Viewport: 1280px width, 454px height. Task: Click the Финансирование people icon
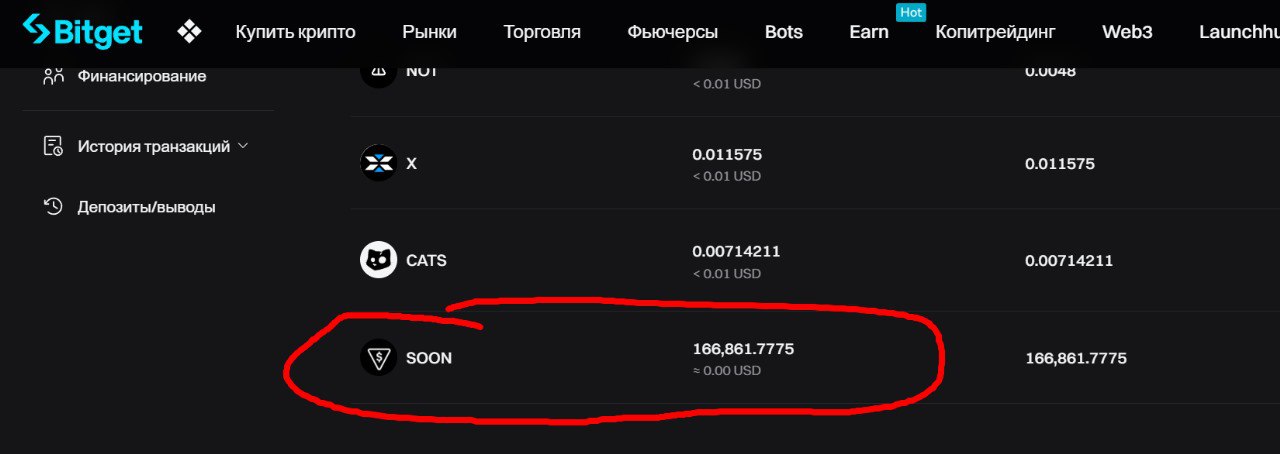(x=54, y=75)
